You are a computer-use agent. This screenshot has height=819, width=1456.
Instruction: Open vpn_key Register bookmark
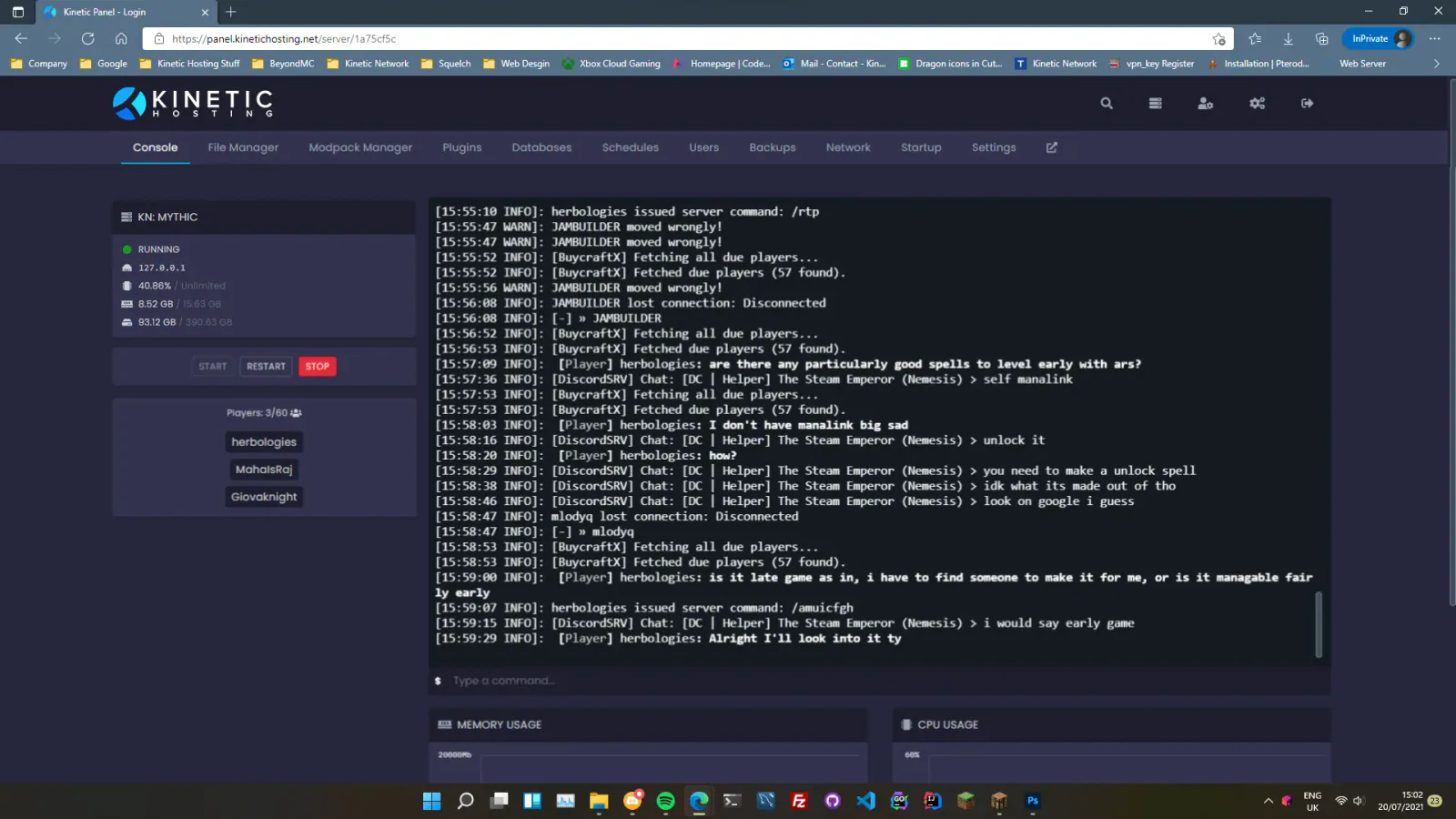[1151, 64]
